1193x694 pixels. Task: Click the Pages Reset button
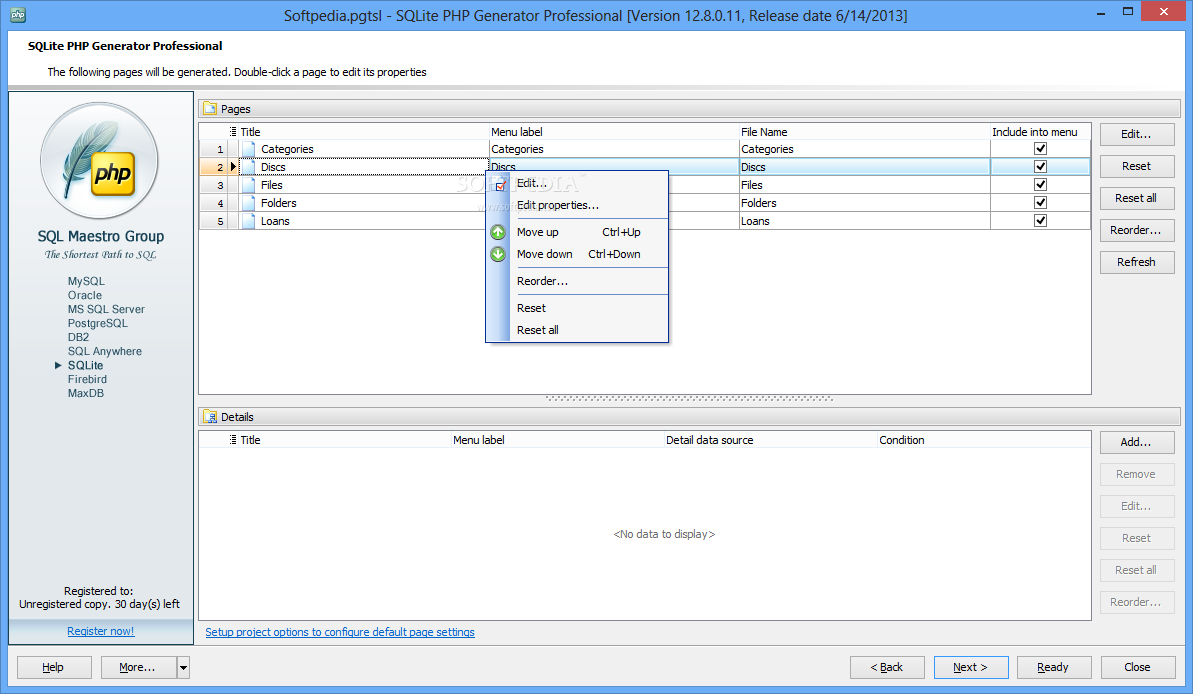pyautogui.click(x=1137, y=166)
